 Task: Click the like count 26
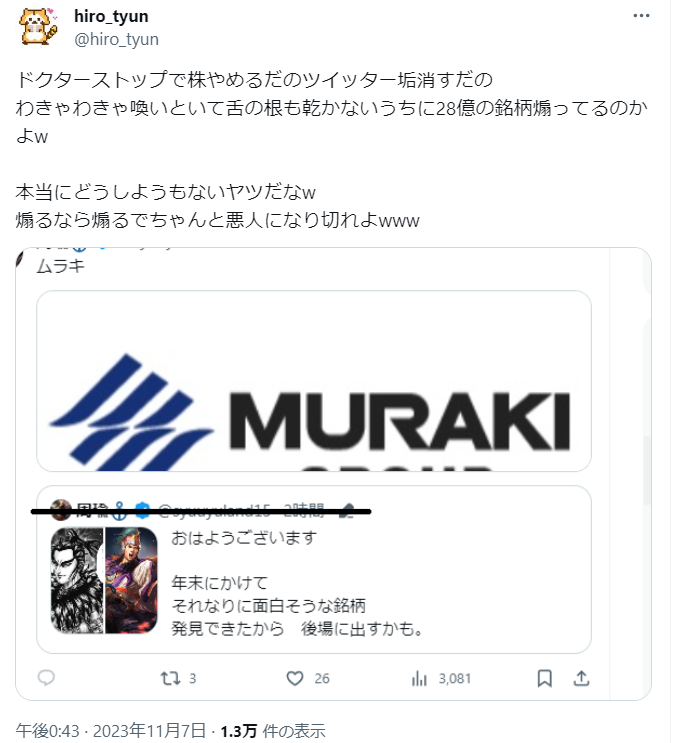pyautogui.click(x=322, y=679)
